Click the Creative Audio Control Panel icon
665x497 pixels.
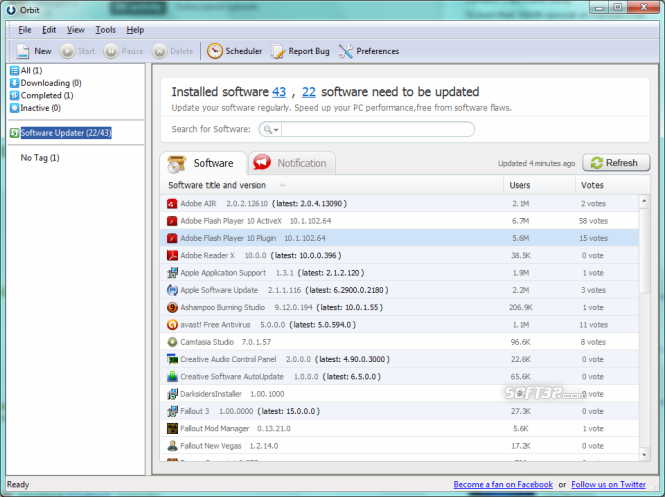(x=172, y=359)
